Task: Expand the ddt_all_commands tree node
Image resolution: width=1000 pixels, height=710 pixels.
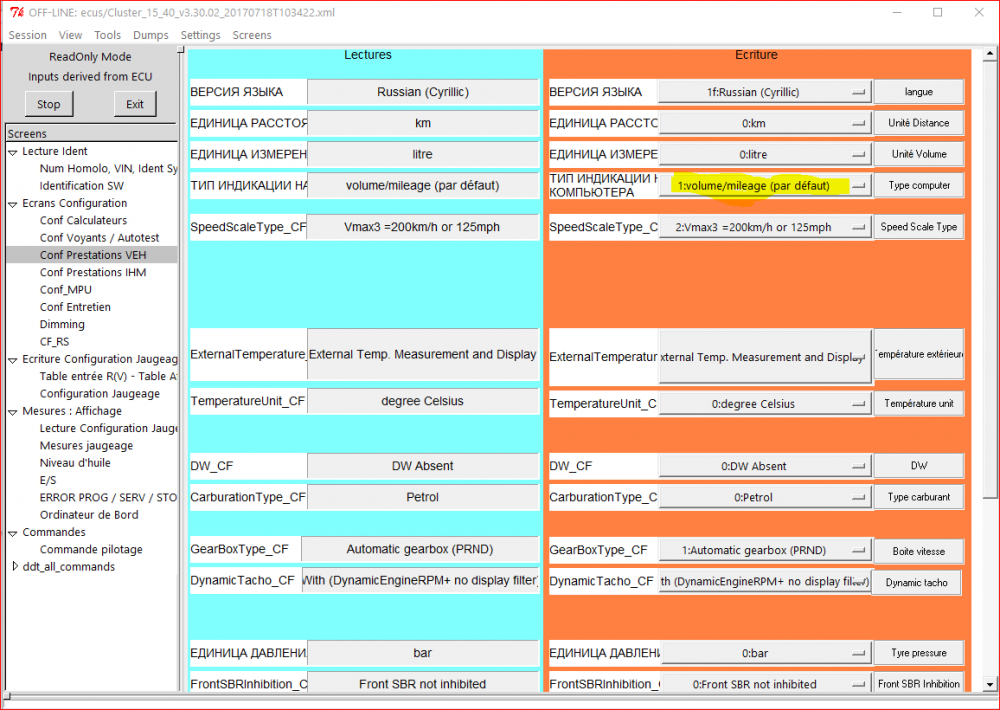Action: pos(15,566)
